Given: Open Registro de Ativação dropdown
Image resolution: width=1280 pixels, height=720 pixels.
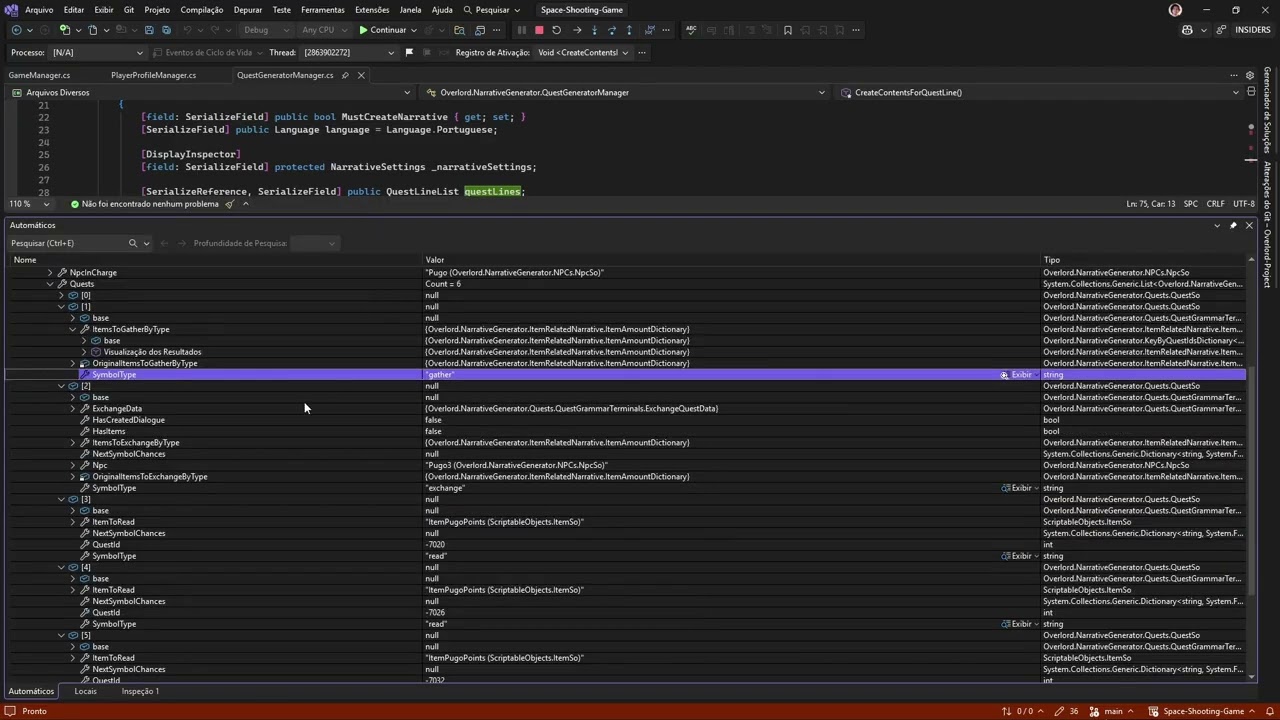Looking at the screenshot, I should click(x=582, y=52).
